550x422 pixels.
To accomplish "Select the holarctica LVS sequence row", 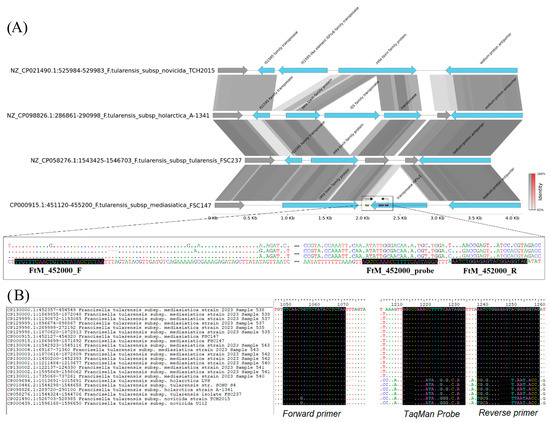I will click(108, 381).
